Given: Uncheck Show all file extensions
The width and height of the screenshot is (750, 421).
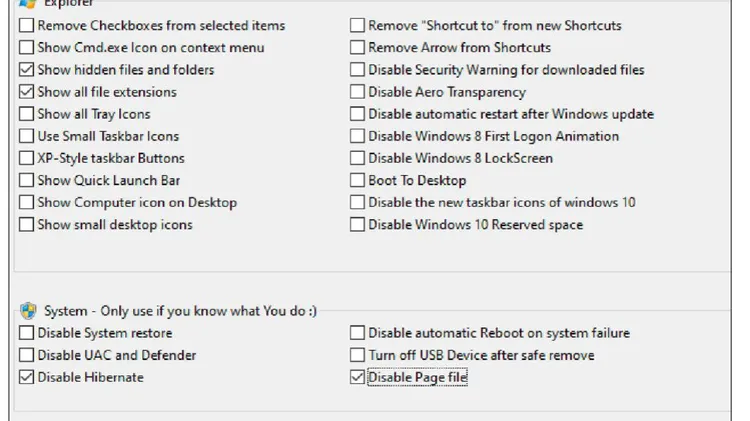Looking at the screenshot, I should tap(26, 91).
